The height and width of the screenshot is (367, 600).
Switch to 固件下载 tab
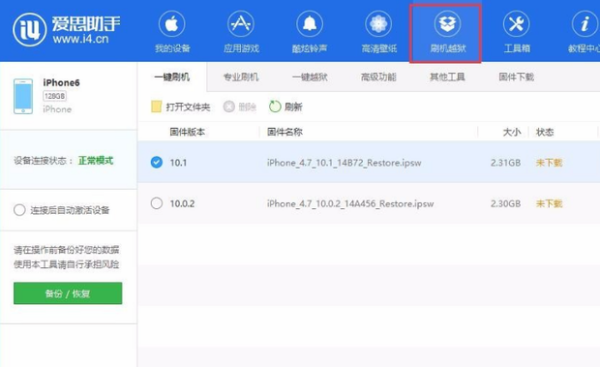(516, 77)
